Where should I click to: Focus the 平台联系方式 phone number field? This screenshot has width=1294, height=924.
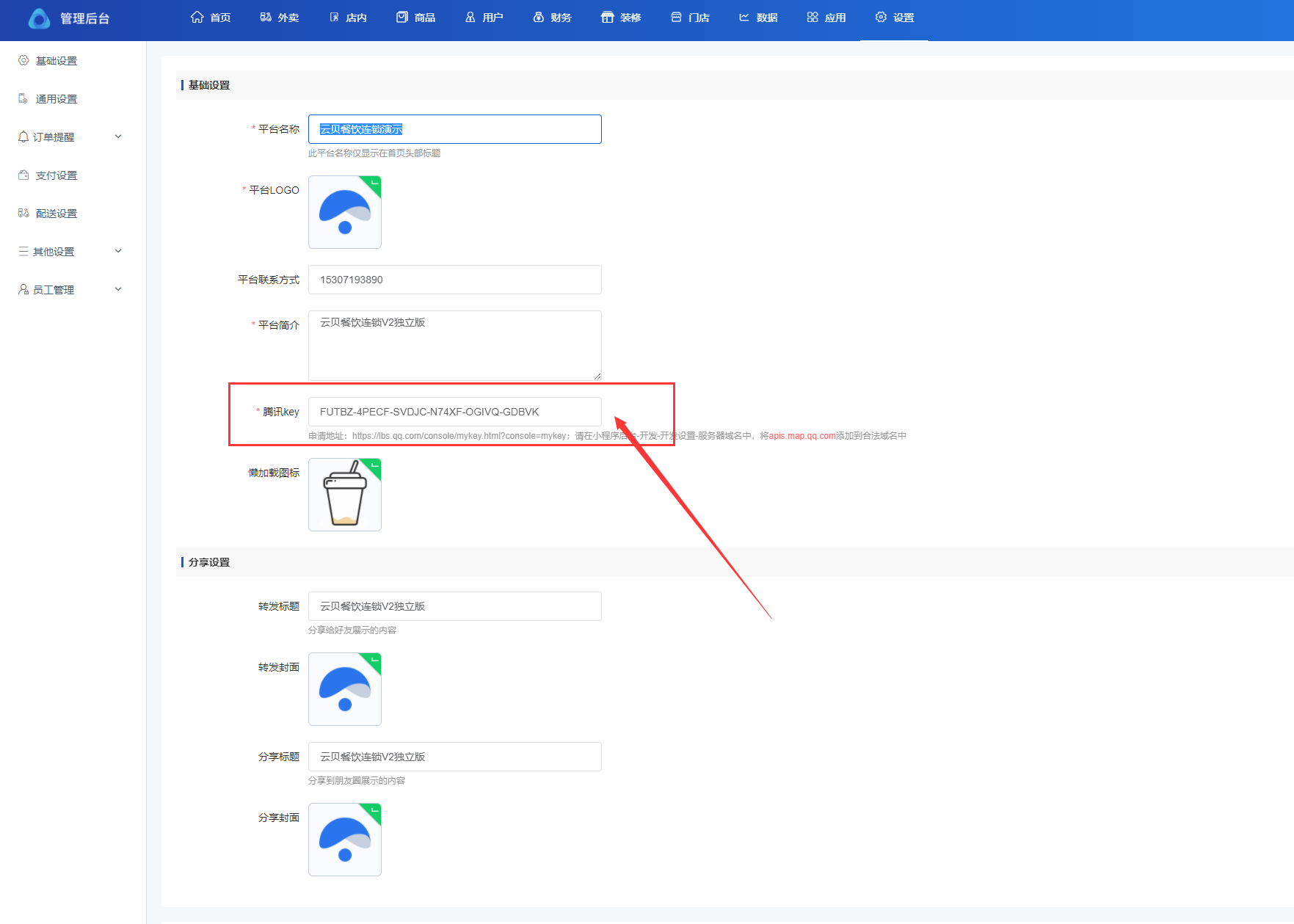point(454,280)
